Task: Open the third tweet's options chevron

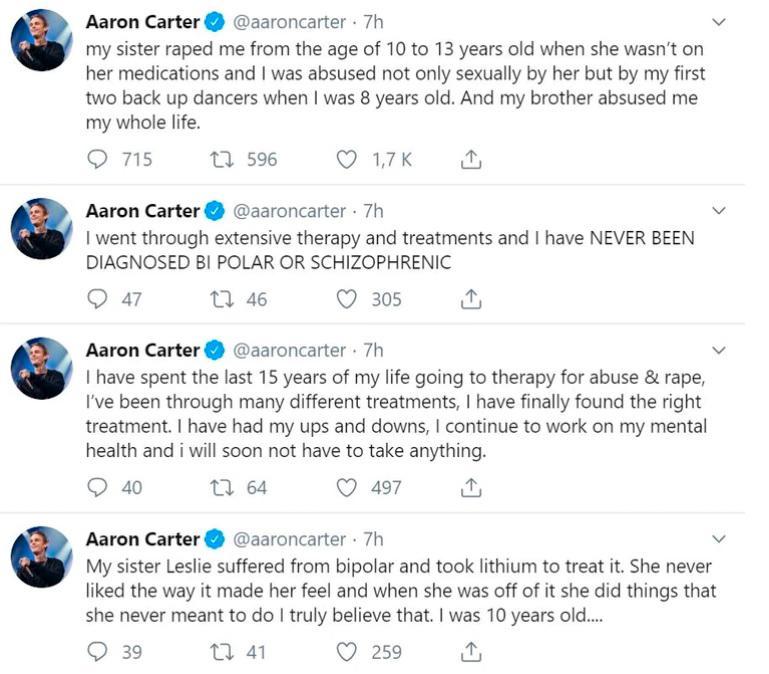Action: click(718, 350)
